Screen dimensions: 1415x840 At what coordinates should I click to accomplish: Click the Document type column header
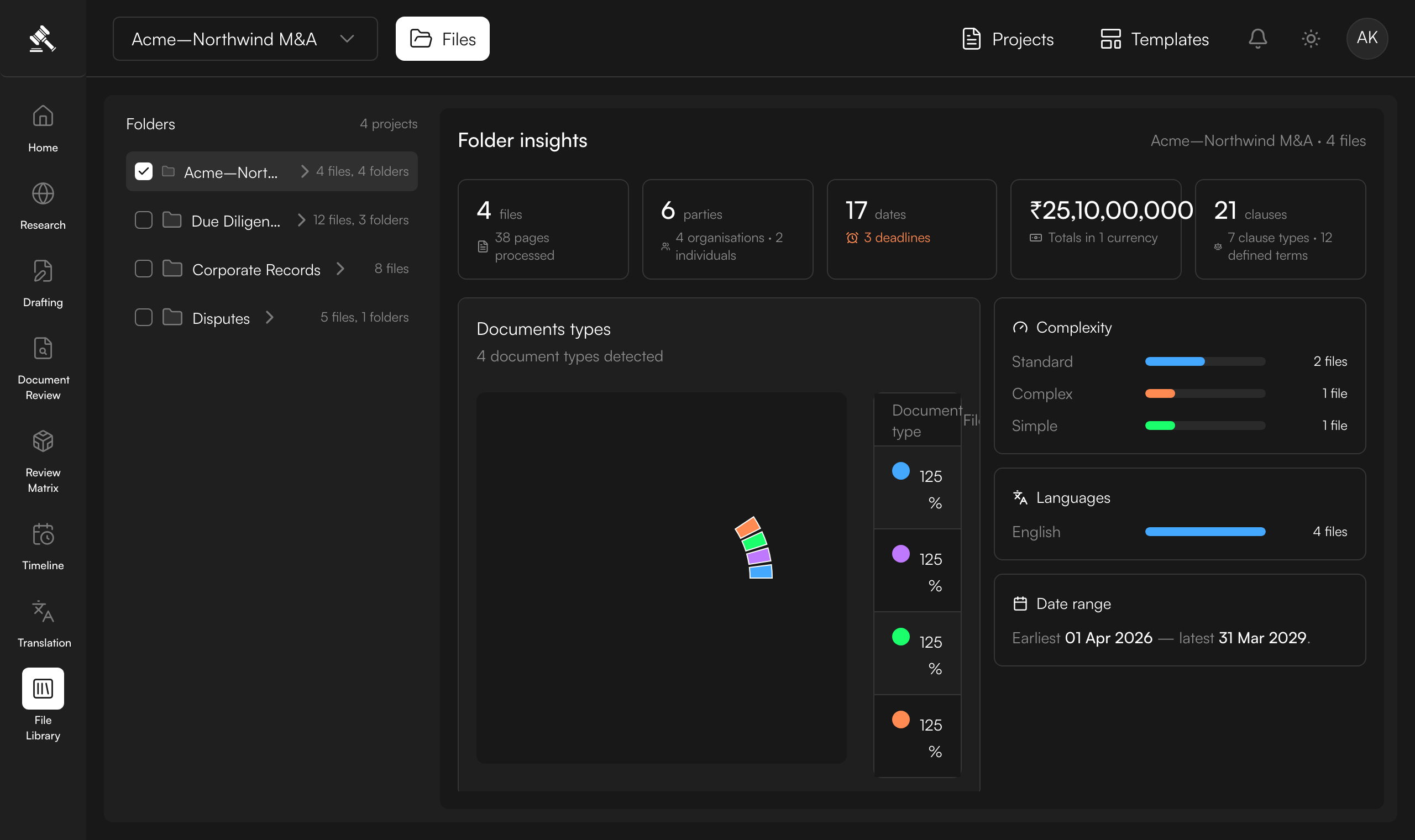coord(926,421)
